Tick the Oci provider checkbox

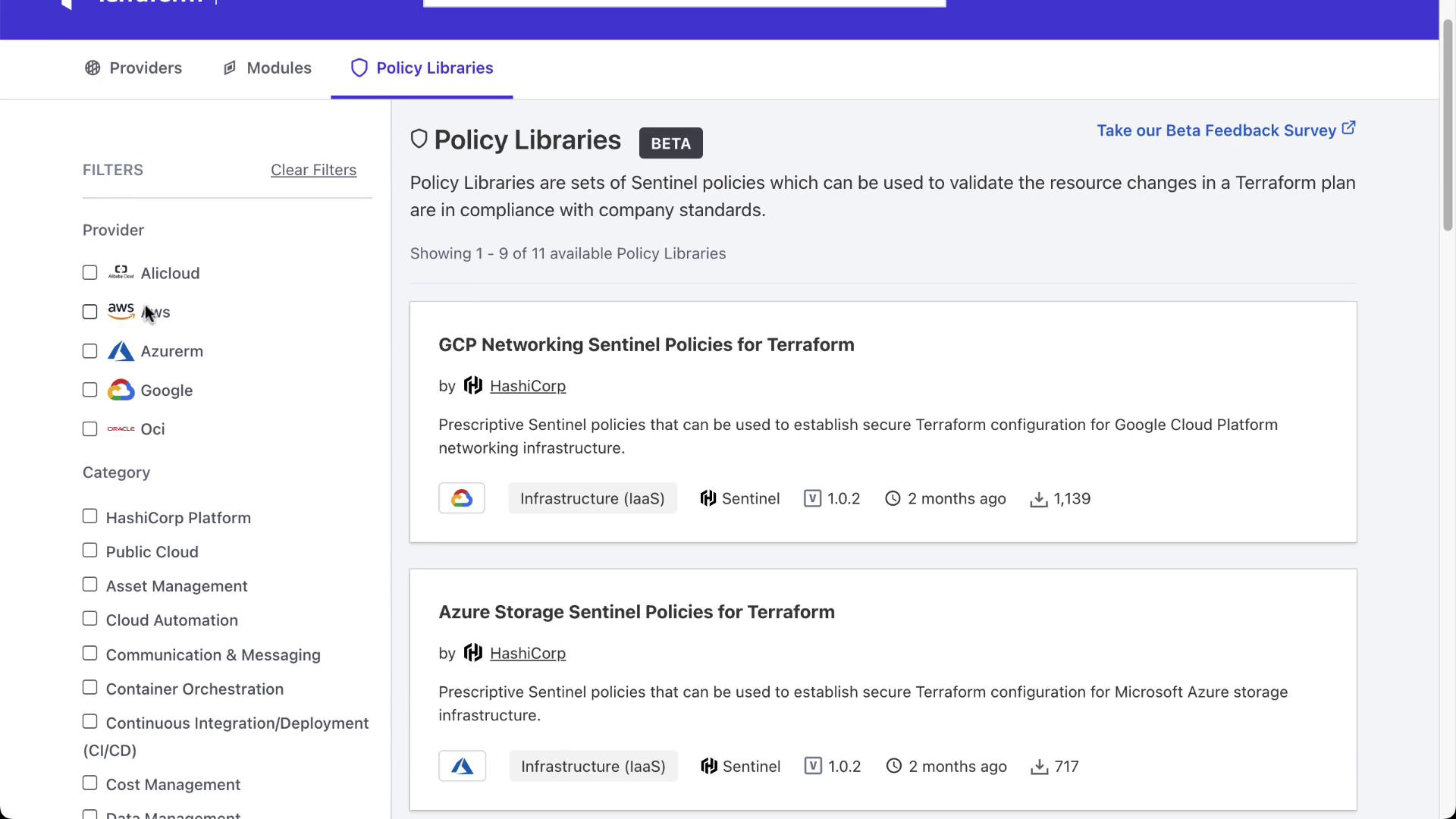tap(90, 428)
